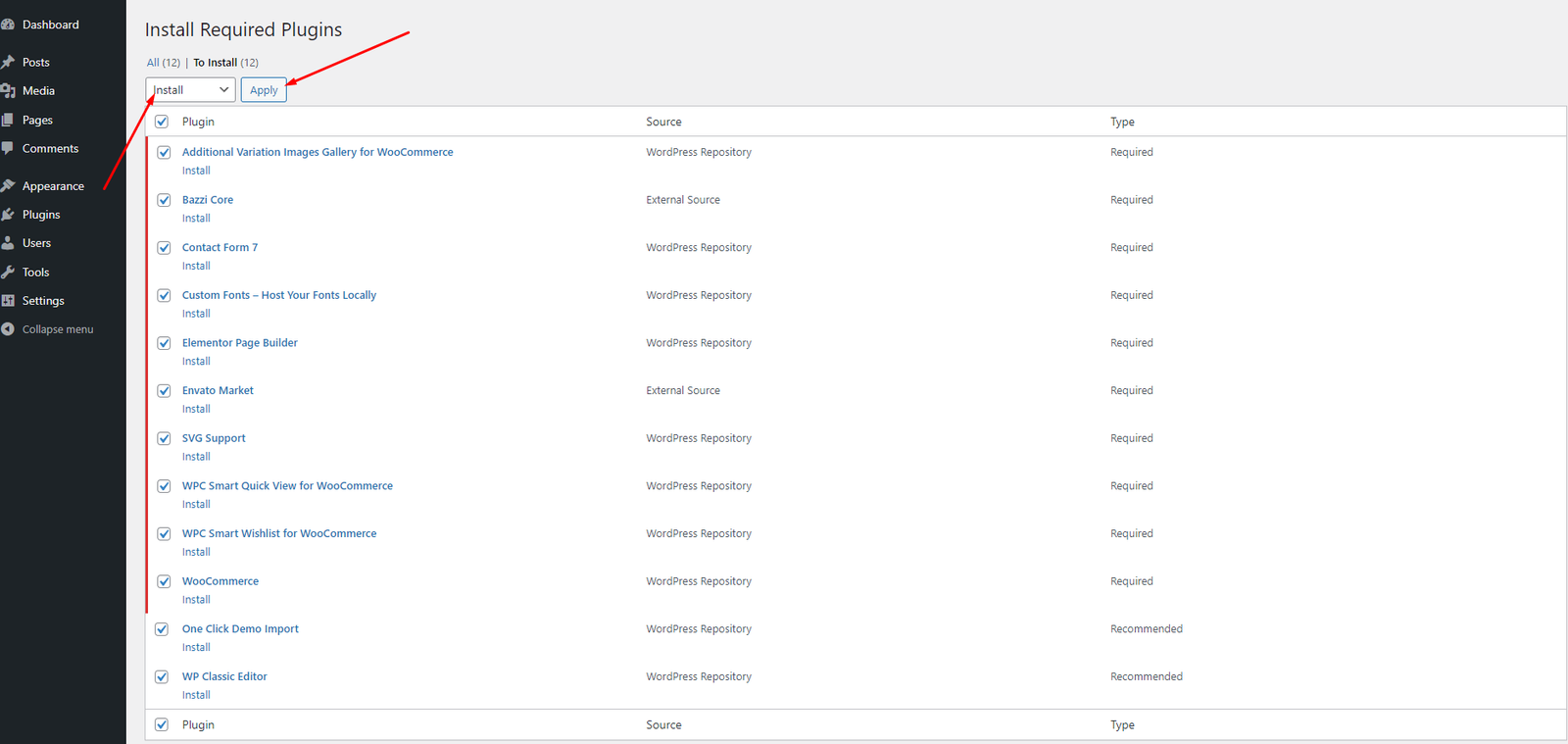Open One Click Demo Import link
Screen dimensions: 1568x744
click(240, 629)
